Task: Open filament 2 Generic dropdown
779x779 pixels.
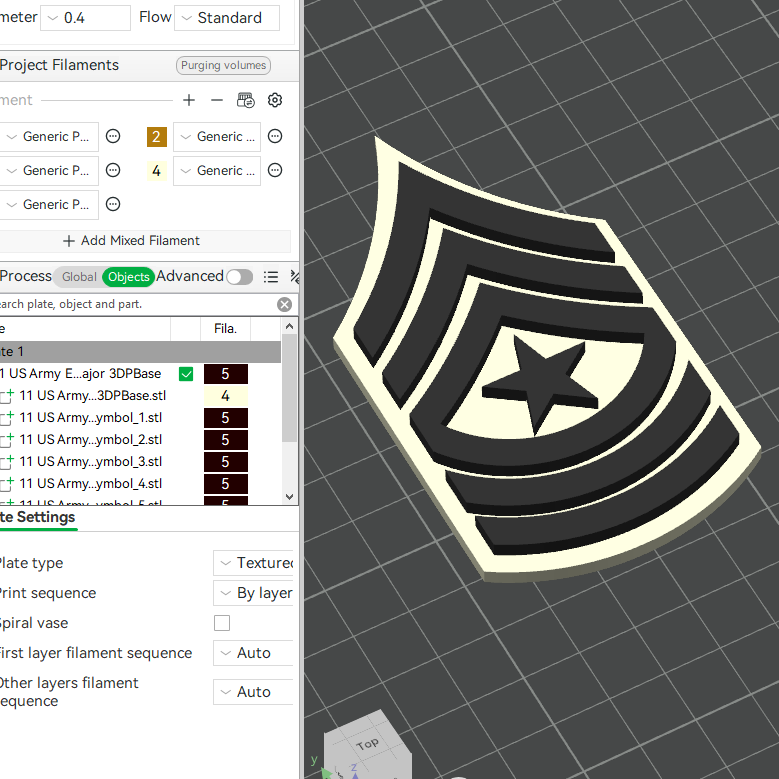Action: (217, 137)
